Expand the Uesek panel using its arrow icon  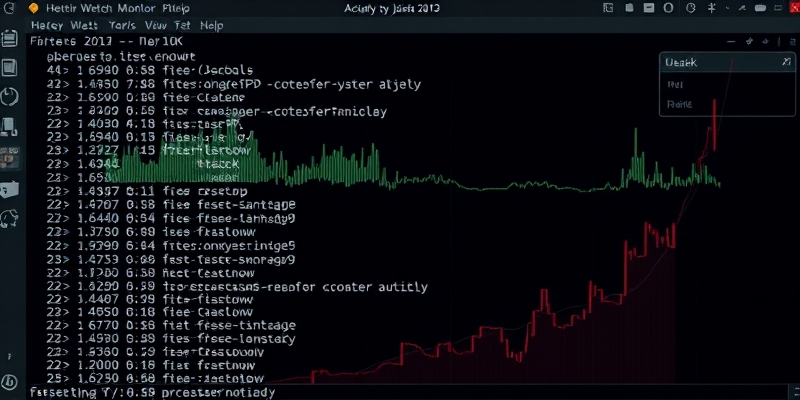point(786,62)
